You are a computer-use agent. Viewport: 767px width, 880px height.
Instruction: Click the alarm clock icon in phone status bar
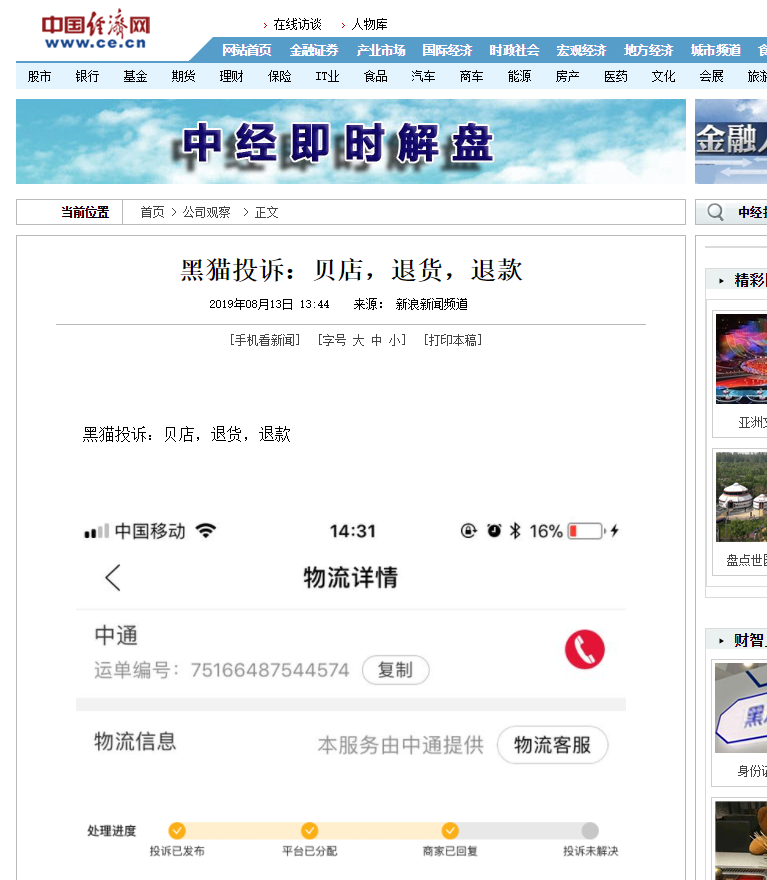point(494,531)
